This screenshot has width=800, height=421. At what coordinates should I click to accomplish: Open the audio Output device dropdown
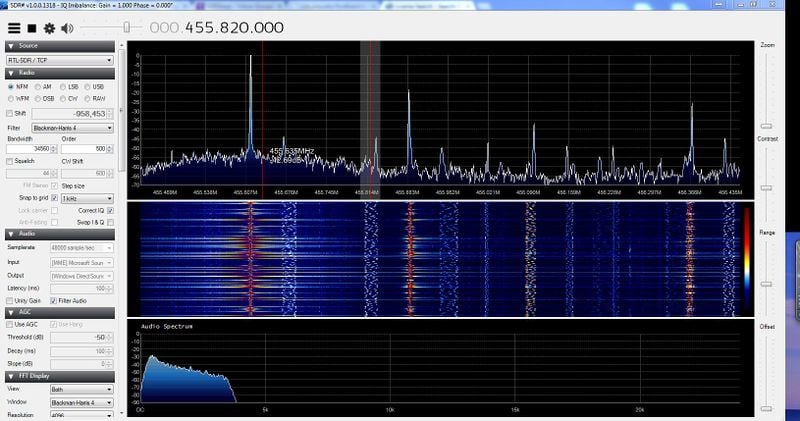pyautogui.click(x=82, y=276)
